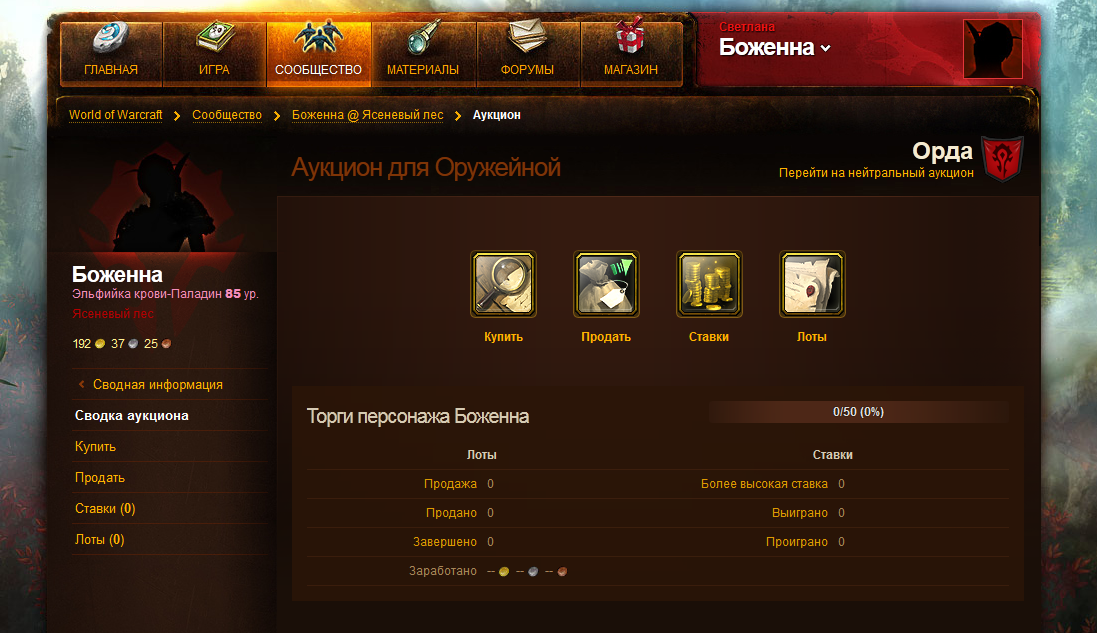Select the Продать sack icon
The width and height of the screenshot is (1097, 633).
coord(606,284)
